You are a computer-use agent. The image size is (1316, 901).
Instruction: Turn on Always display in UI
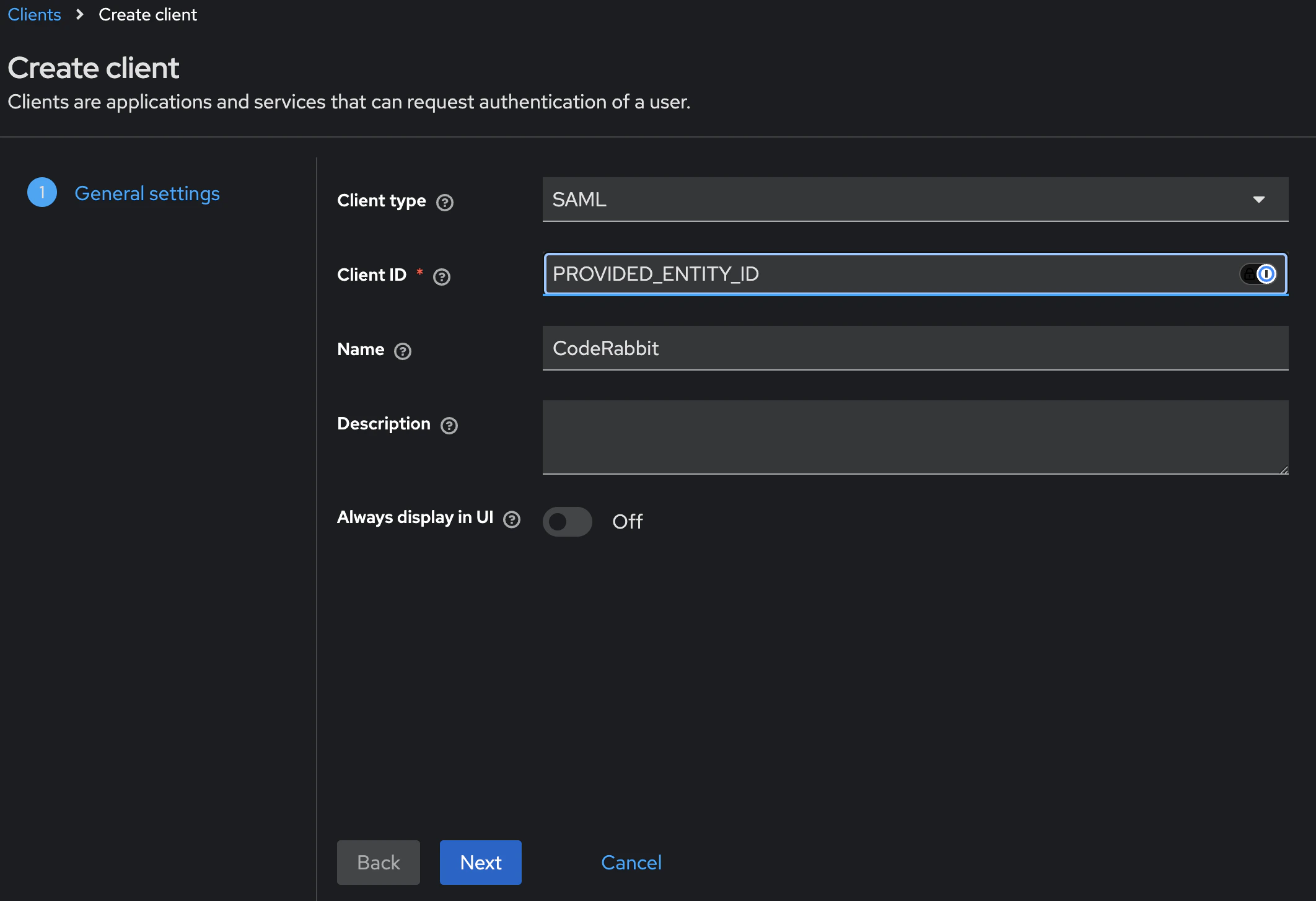pyautogui.click(x=567, y=521)
